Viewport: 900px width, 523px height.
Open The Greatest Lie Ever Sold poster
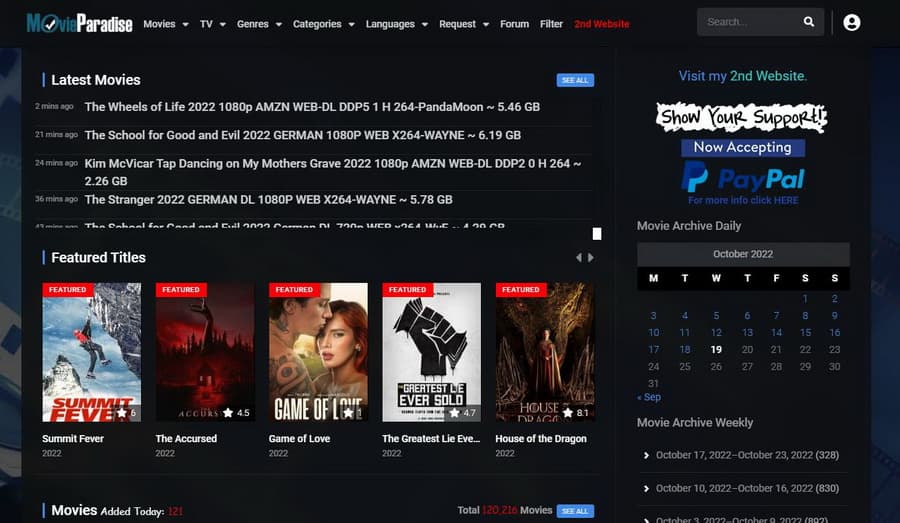[x=432, y=352]
